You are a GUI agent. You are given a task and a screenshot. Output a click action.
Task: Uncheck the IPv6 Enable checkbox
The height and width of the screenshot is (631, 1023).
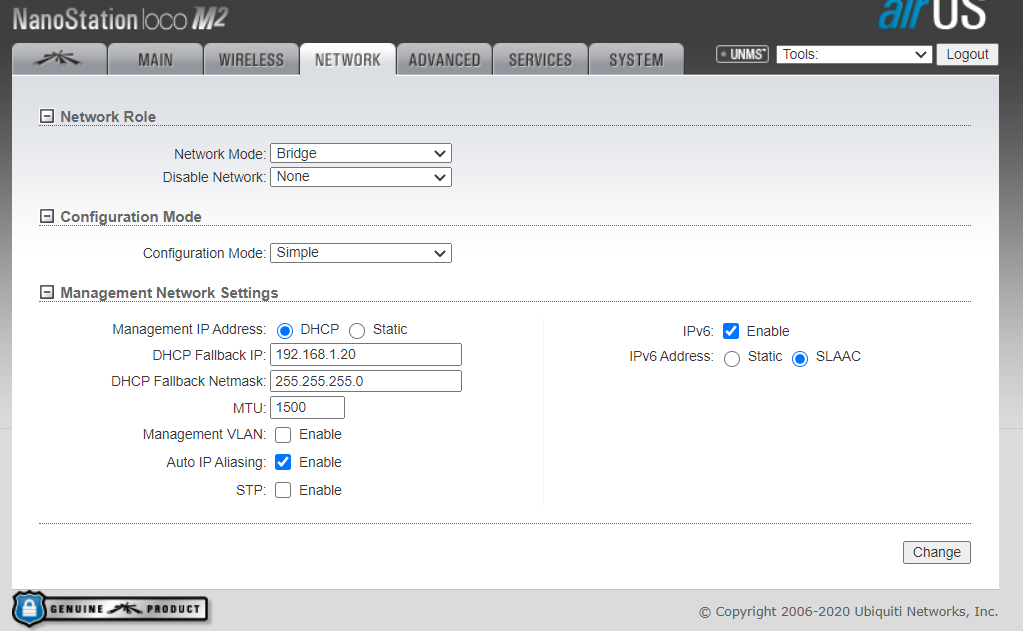[x=731, y=331]
